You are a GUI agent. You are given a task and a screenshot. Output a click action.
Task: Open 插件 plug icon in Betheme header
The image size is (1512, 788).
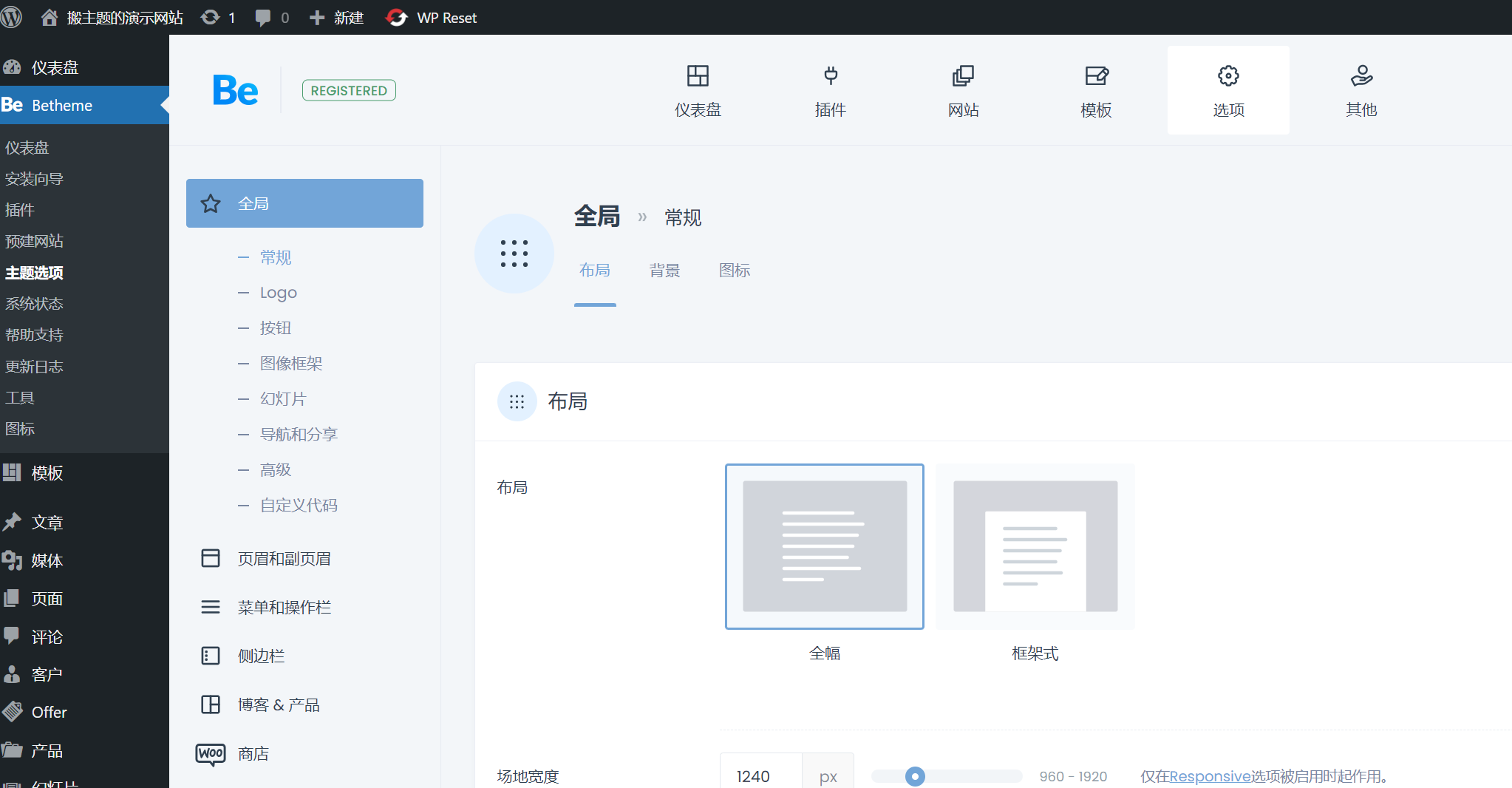(831, 75)
